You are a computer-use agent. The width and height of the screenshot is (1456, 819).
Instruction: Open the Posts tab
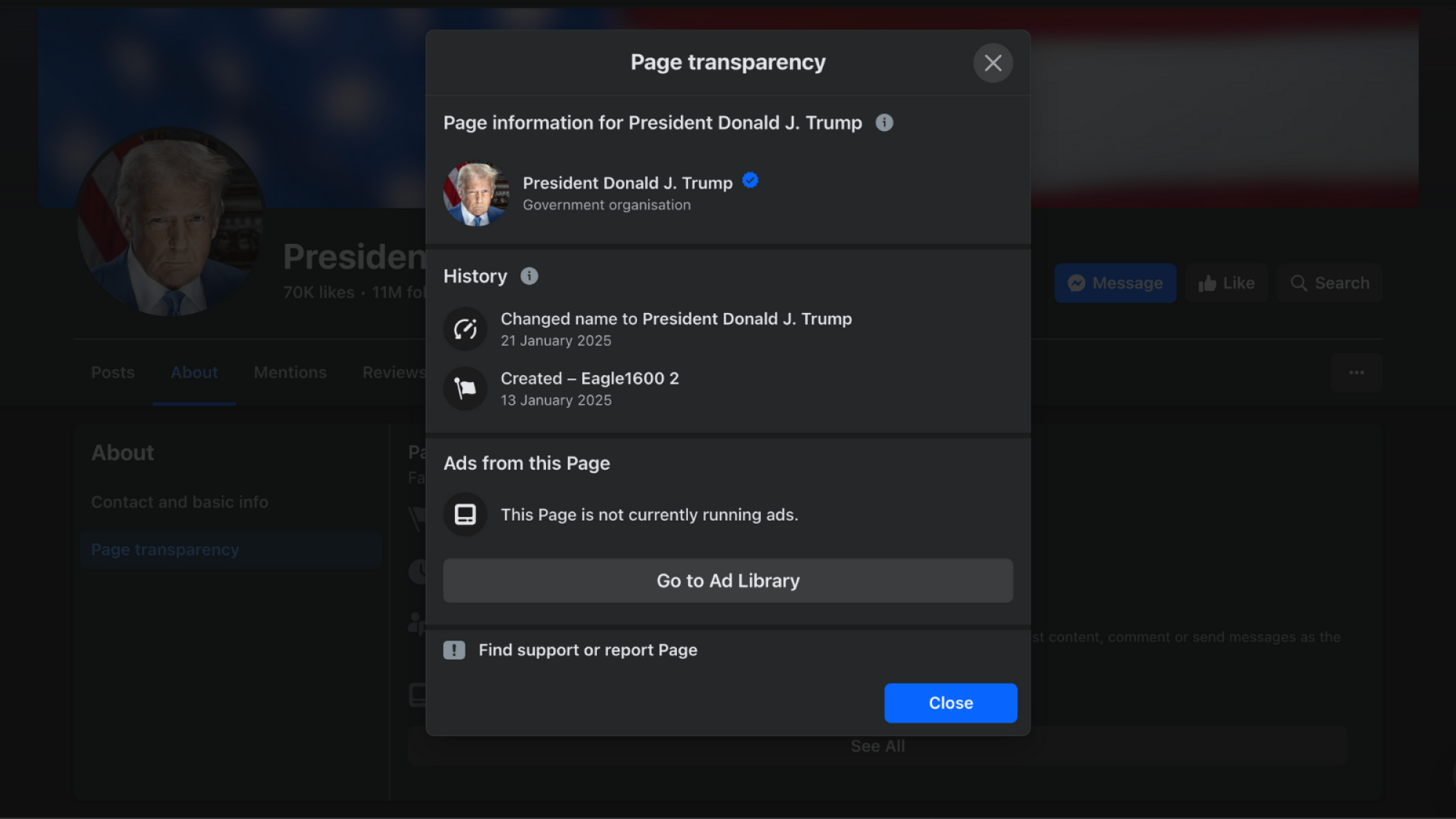(x=113, y=372)
